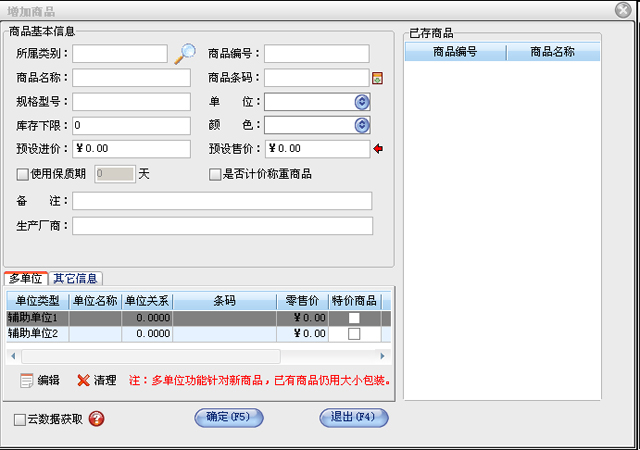Screen dimensions: 640x450
Task: Tick the 是否计价称重商品 checkbox
Action: 214,174
